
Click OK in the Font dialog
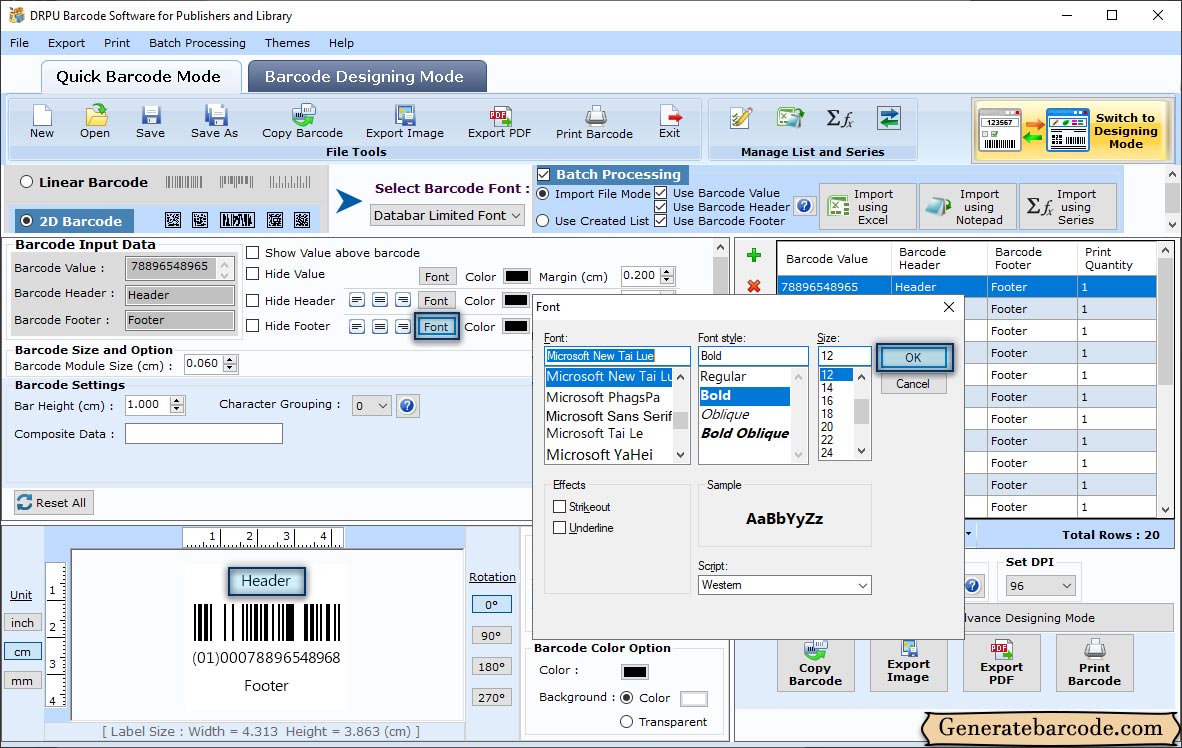(914, 357)
